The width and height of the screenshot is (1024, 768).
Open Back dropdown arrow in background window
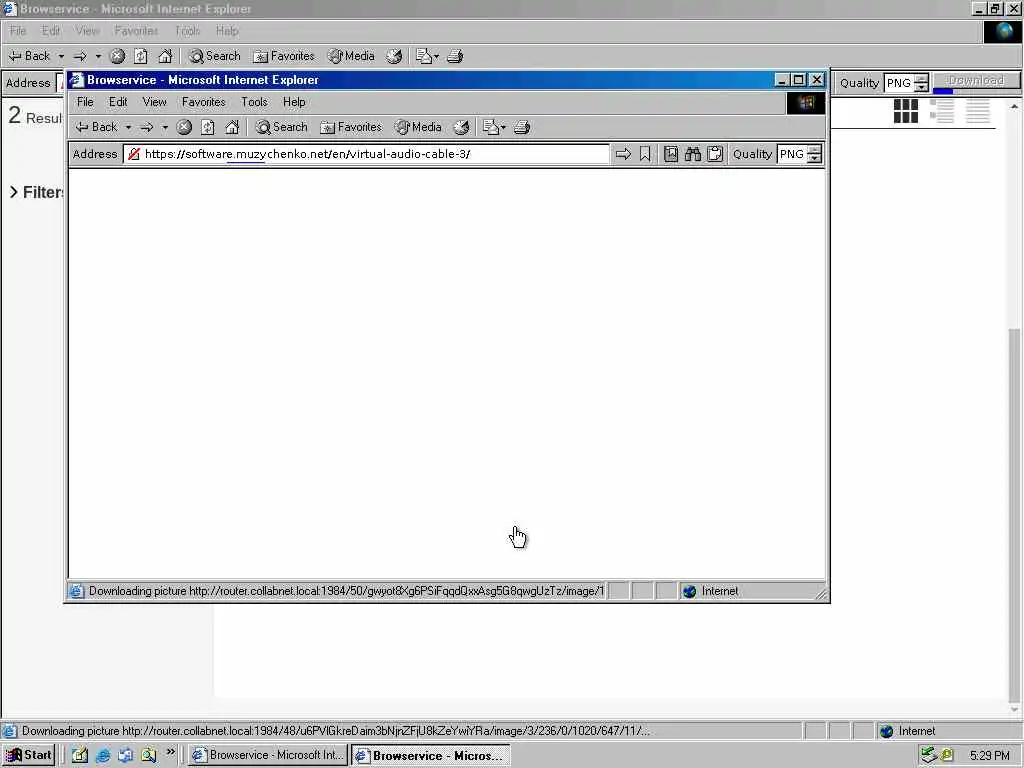[x=61, y=56]
